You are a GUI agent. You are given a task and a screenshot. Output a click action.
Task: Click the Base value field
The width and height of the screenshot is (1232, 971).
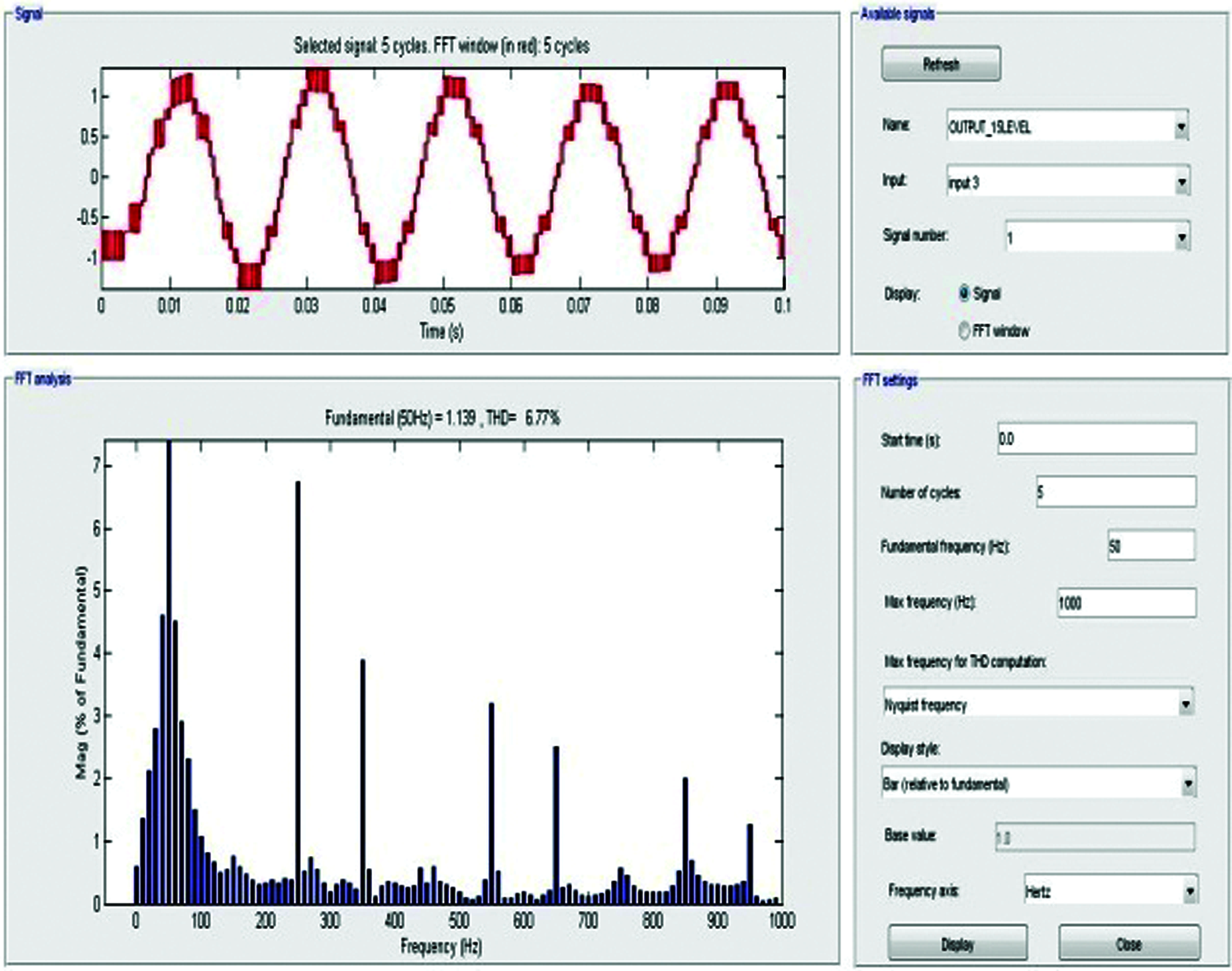click(x=1093, y=837)
